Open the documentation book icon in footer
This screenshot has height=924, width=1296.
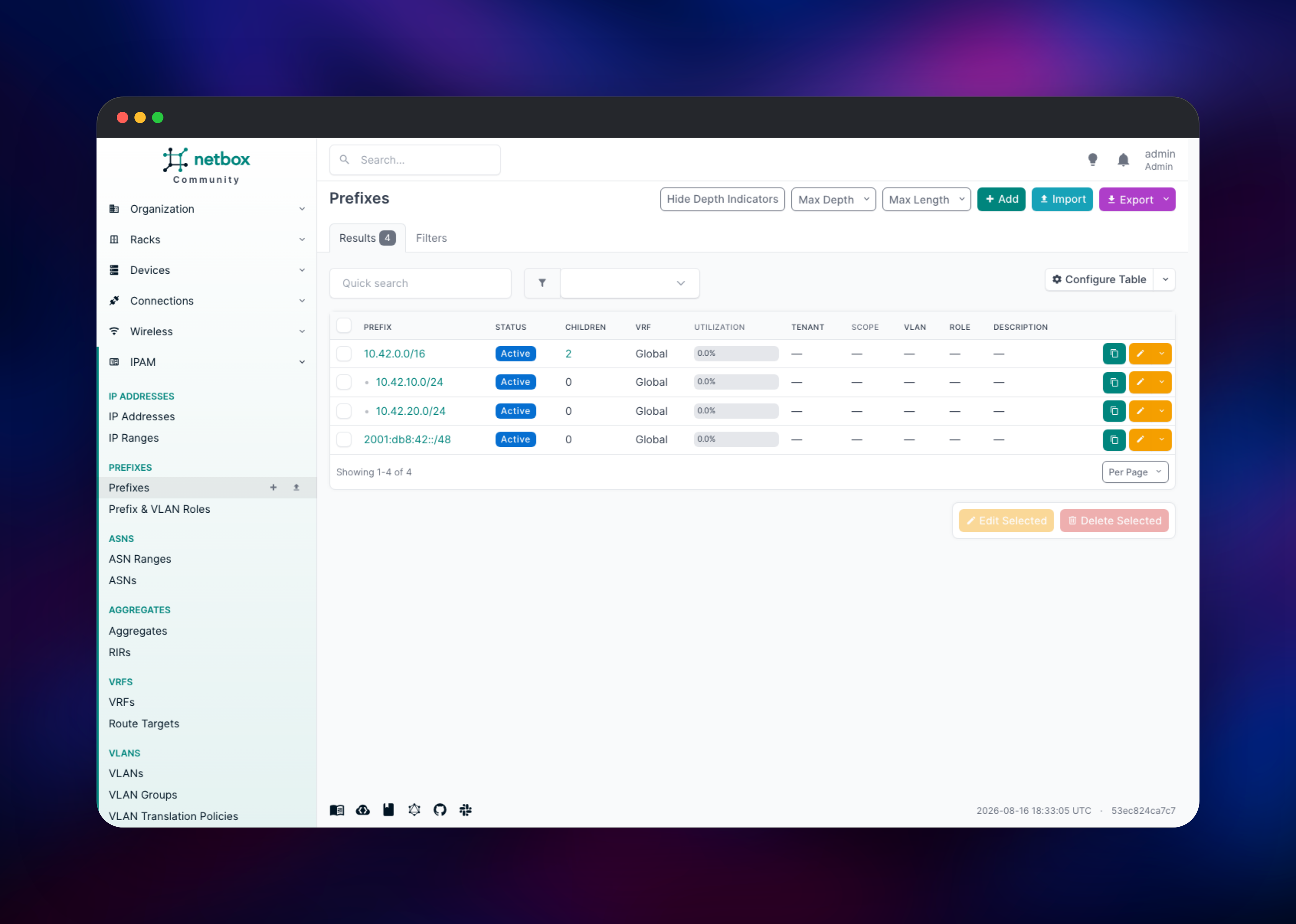click(x=337, y=810)
